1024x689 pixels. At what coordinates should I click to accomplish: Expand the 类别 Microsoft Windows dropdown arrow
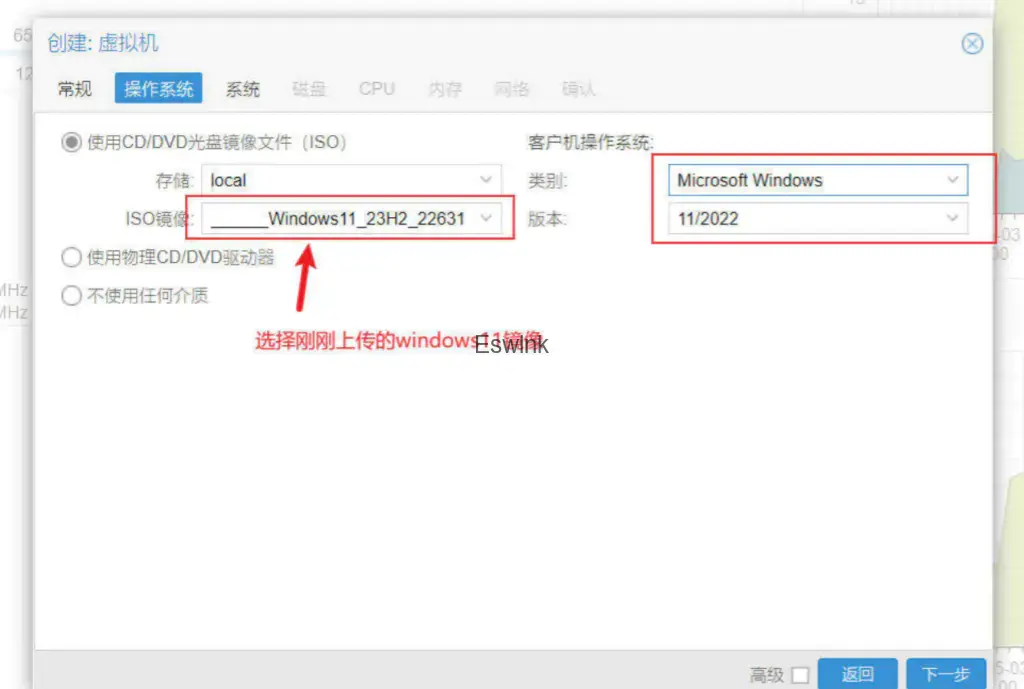pyautogui.click(x=952, y=181)
